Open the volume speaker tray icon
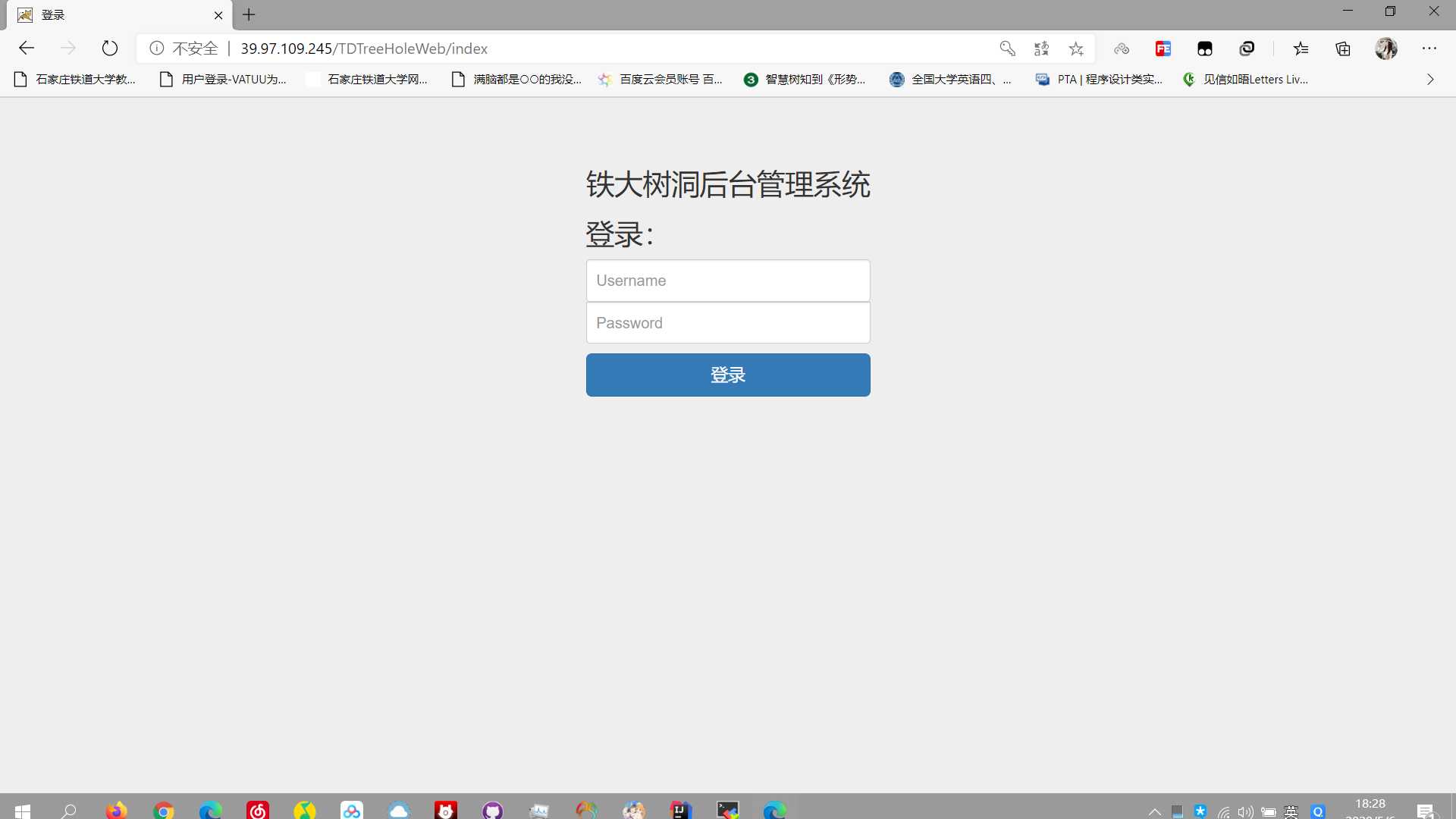 pyautogui.click(x=1245, y=812)
